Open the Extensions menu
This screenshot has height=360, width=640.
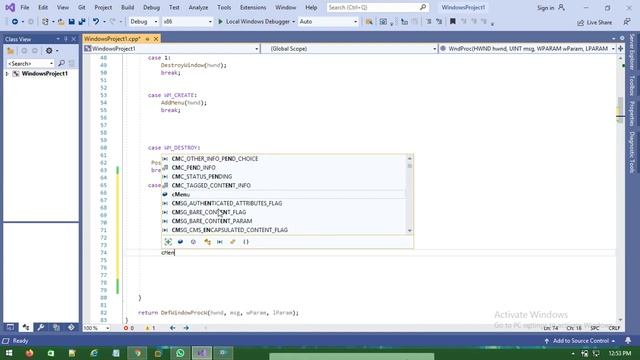pyautogui.click(x=253, y=7)
